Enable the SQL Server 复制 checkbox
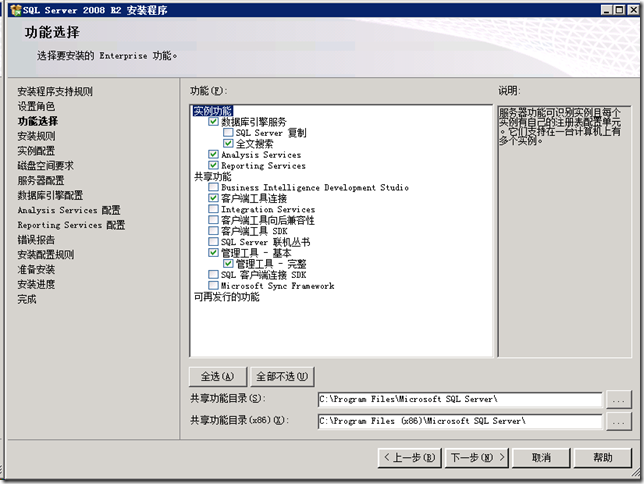 pos(228,132)
